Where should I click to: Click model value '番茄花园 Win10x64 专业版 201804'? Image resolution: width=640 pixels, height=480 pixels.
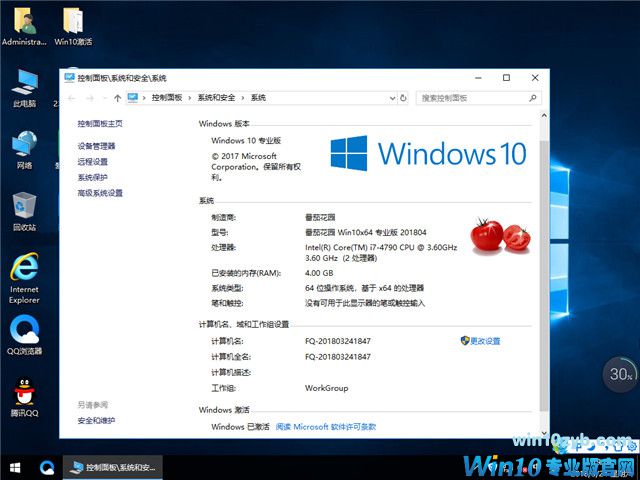[366, 233]
